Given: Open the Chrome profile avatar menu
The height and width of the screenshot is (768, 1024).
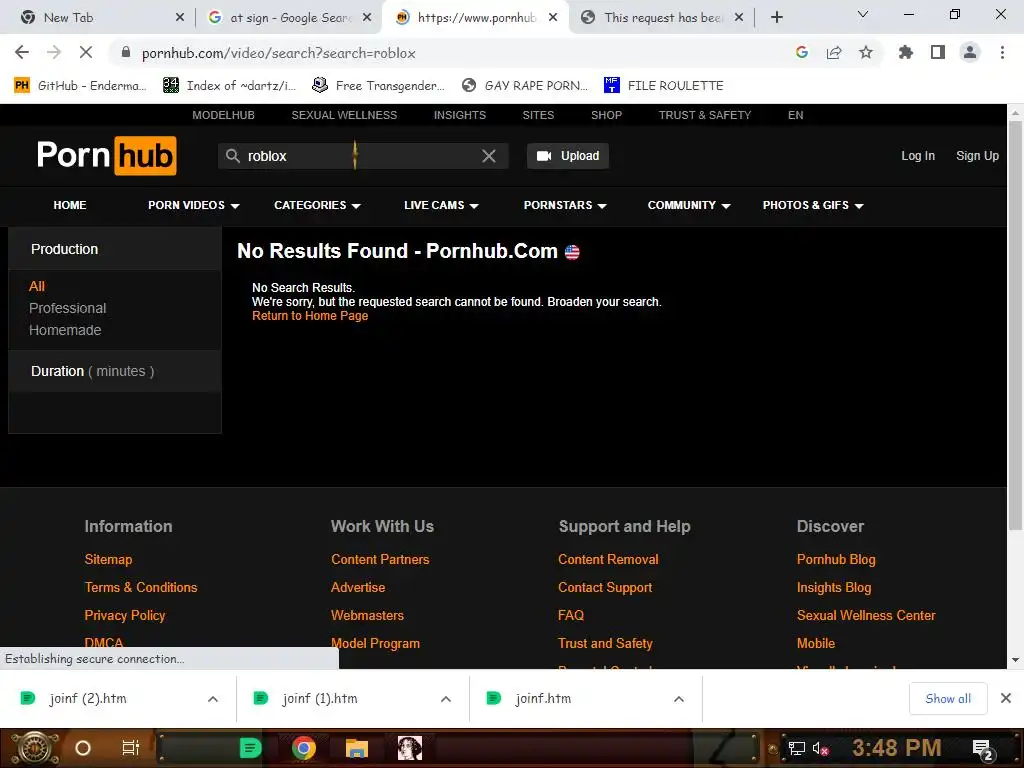Looking at the screenshot, I should [x=970, y=52].
